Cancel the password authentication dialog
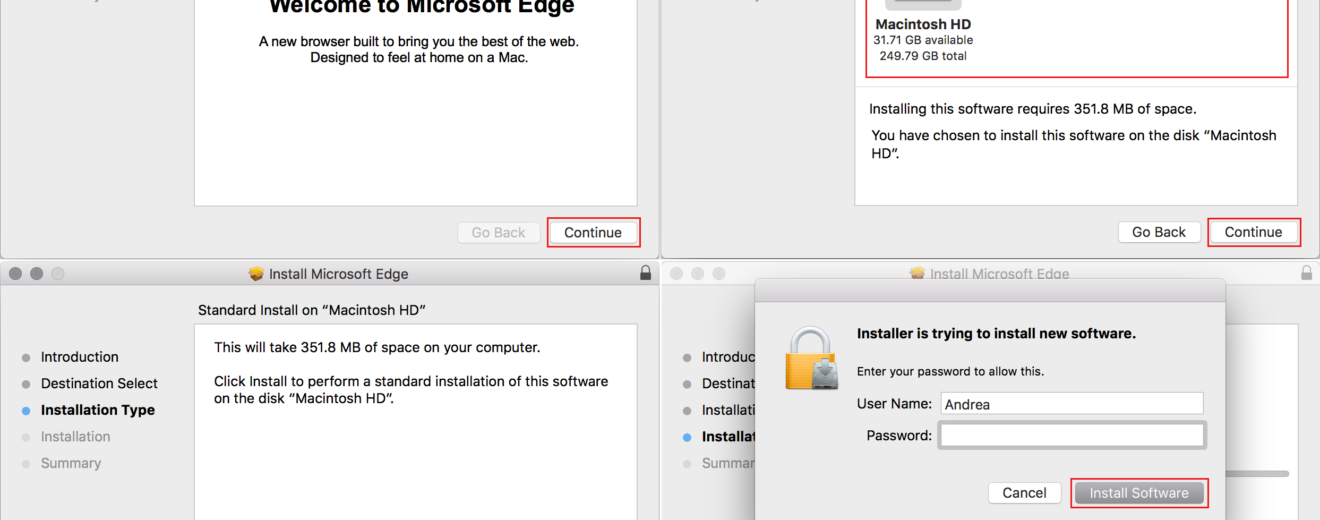 [x=1024, y=493]
